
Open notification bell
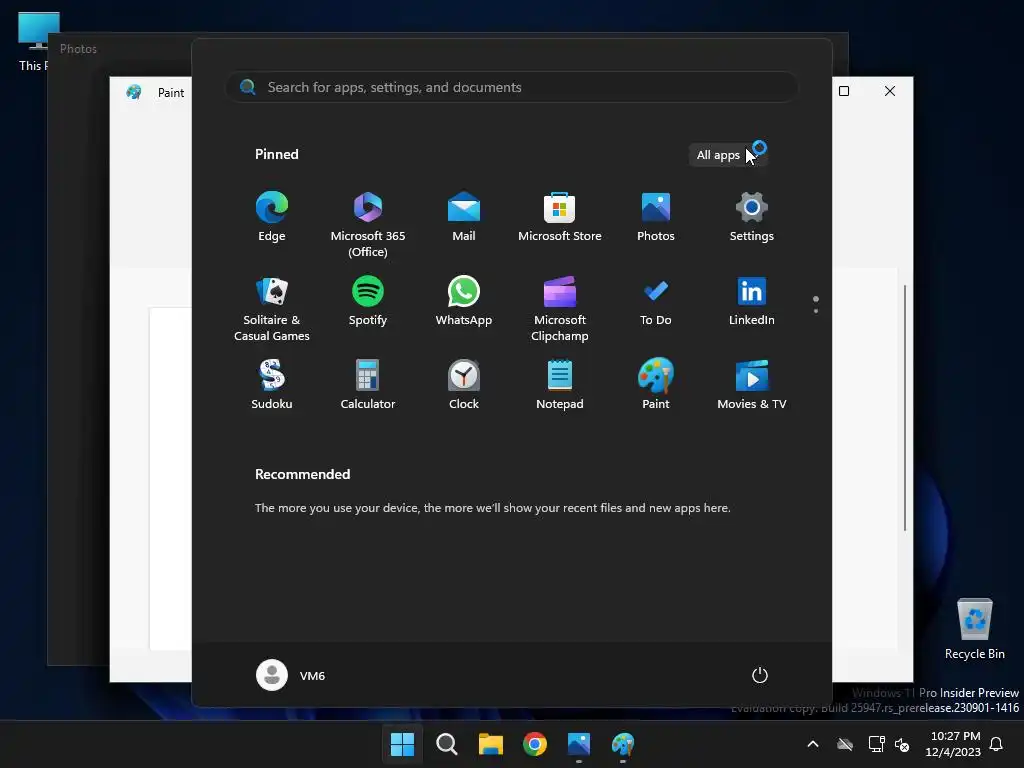pyautogui.click(x=997, y=744)
